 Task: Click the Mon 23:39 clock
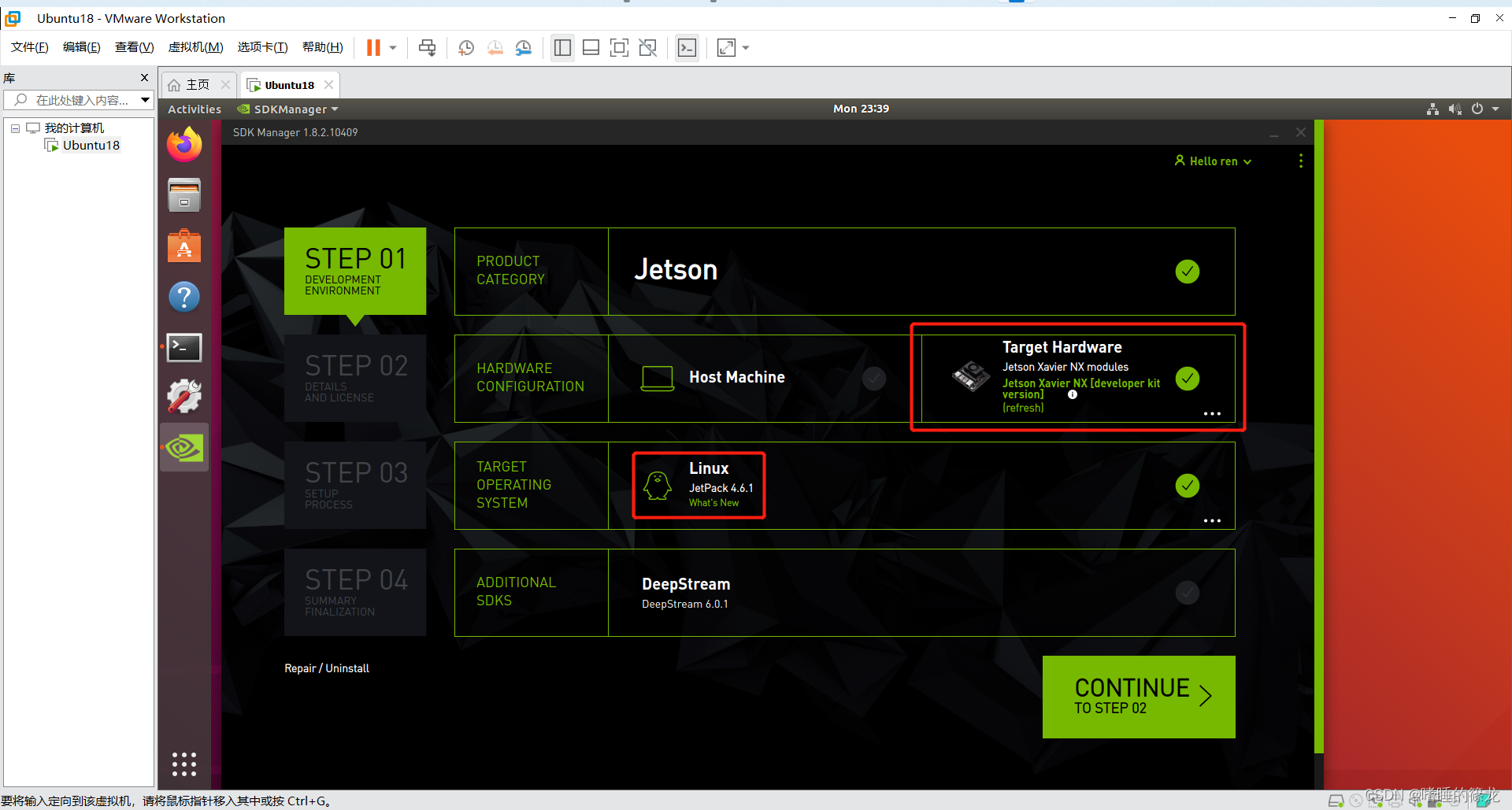[x=861, y=109]
